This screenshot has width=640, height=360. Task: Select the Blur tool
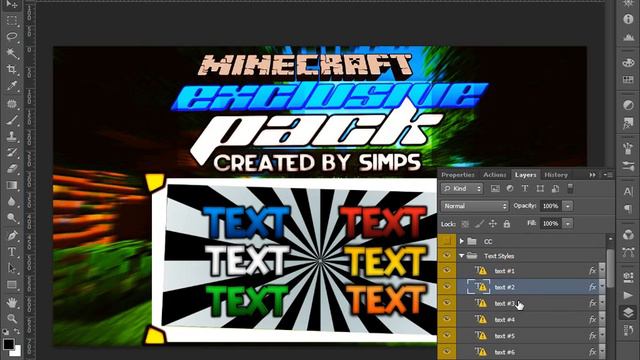pyautogui.click(x=12, y=202)
